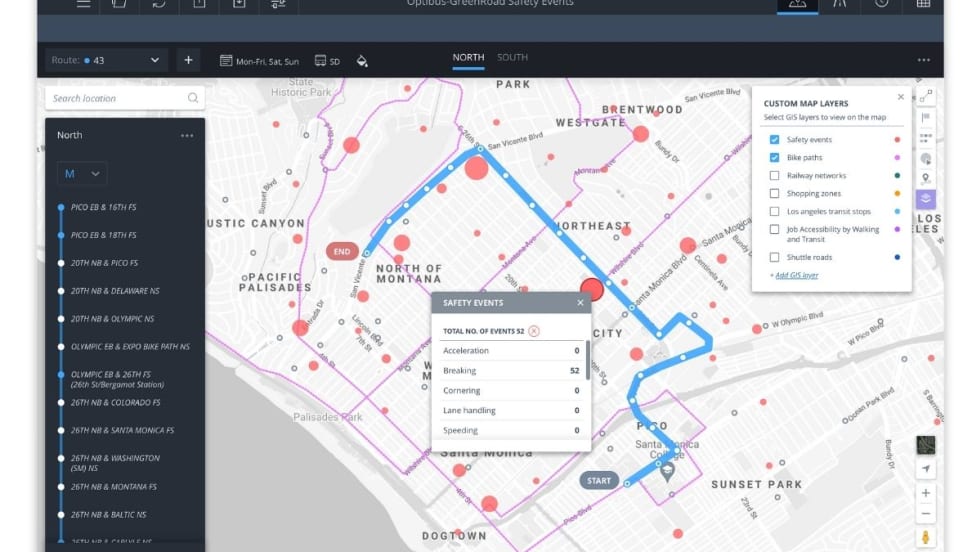This screenshot has height=552, width=980.
Task: Click the START marker on the map
Action: click(598, 481)
